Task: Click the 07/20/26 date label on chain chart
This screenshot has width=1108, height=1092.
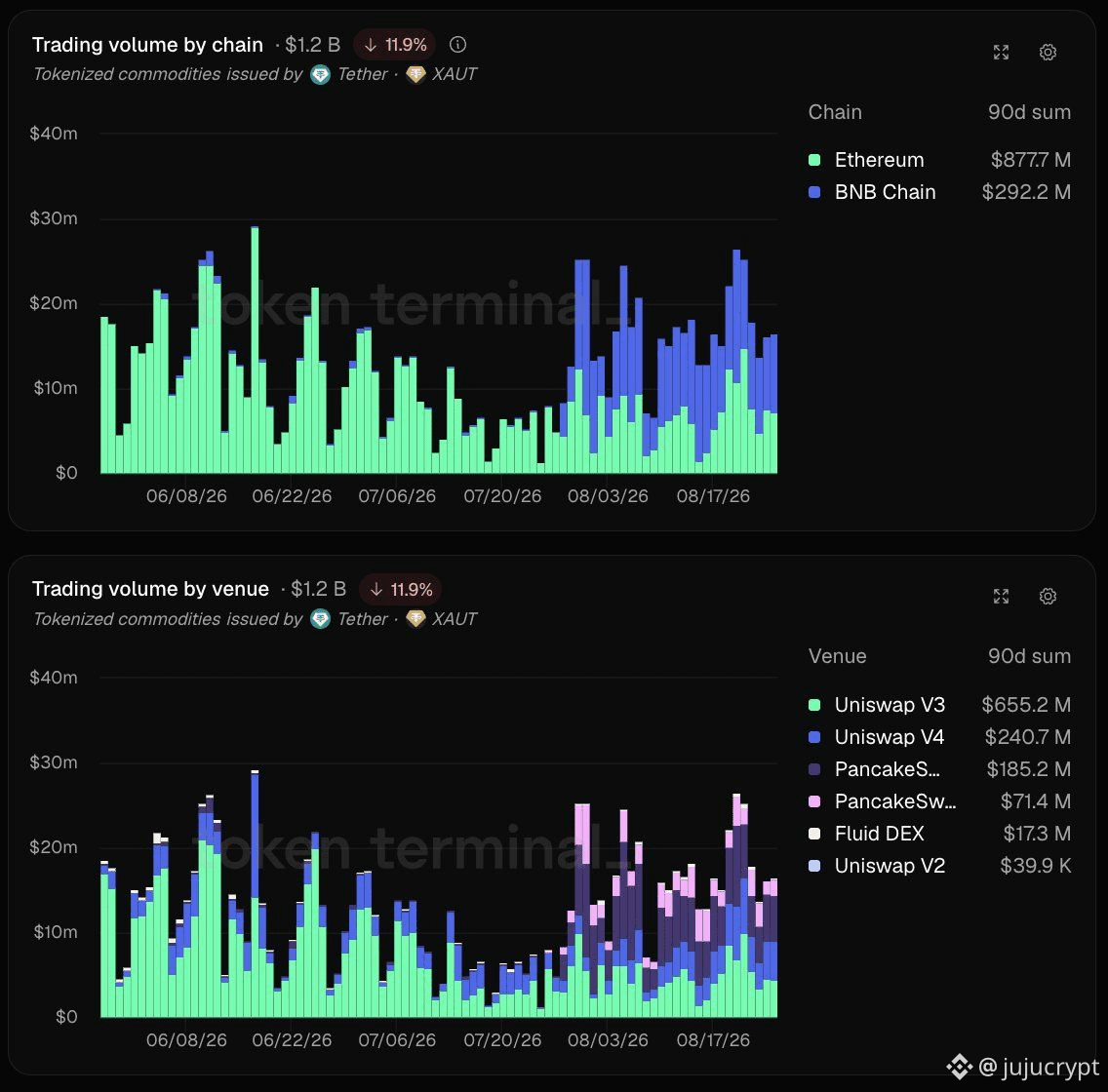Action: pos(502,496)
